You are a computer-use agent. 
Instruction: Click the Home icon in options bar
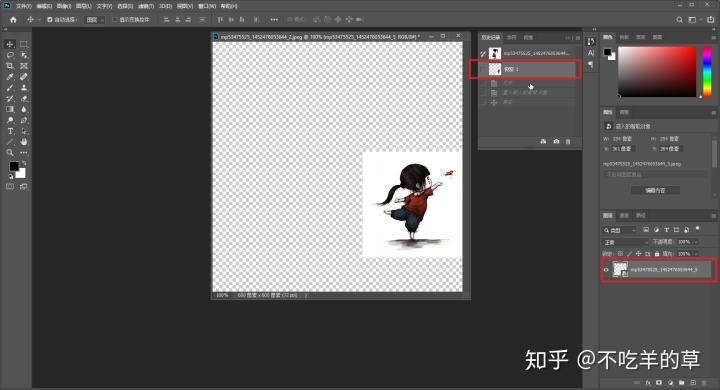pos(13,20)
